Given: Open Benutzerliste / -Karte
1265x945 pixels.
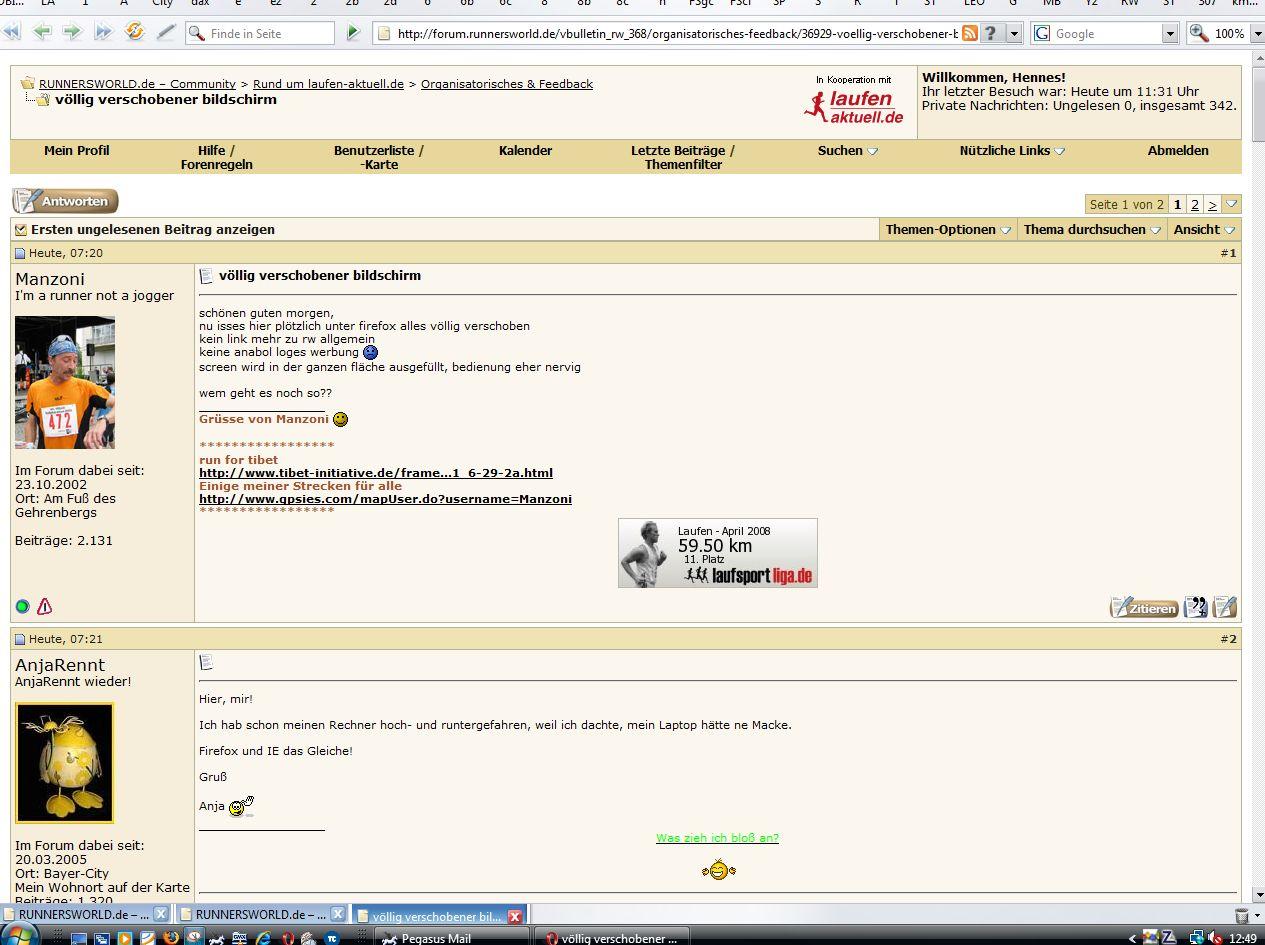Looking at the screenshot, I should click(379, 158).
